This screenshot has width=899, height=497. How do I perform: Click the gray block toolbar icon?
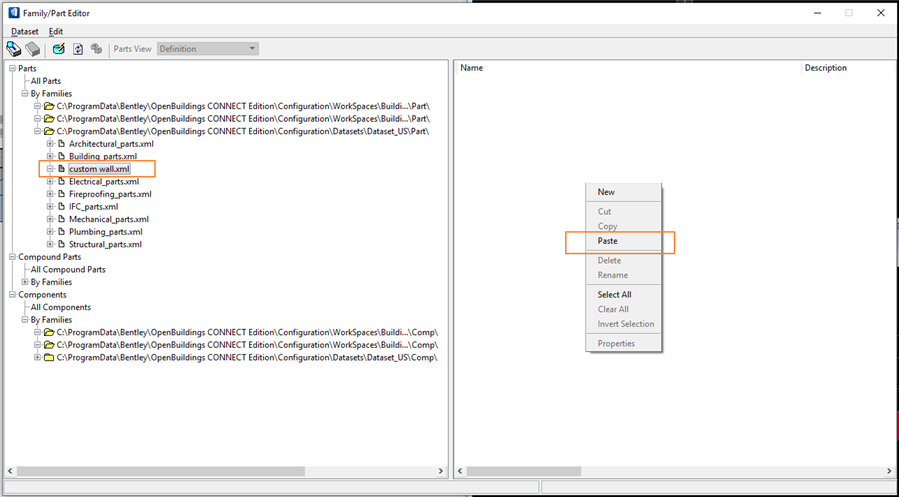33,49
